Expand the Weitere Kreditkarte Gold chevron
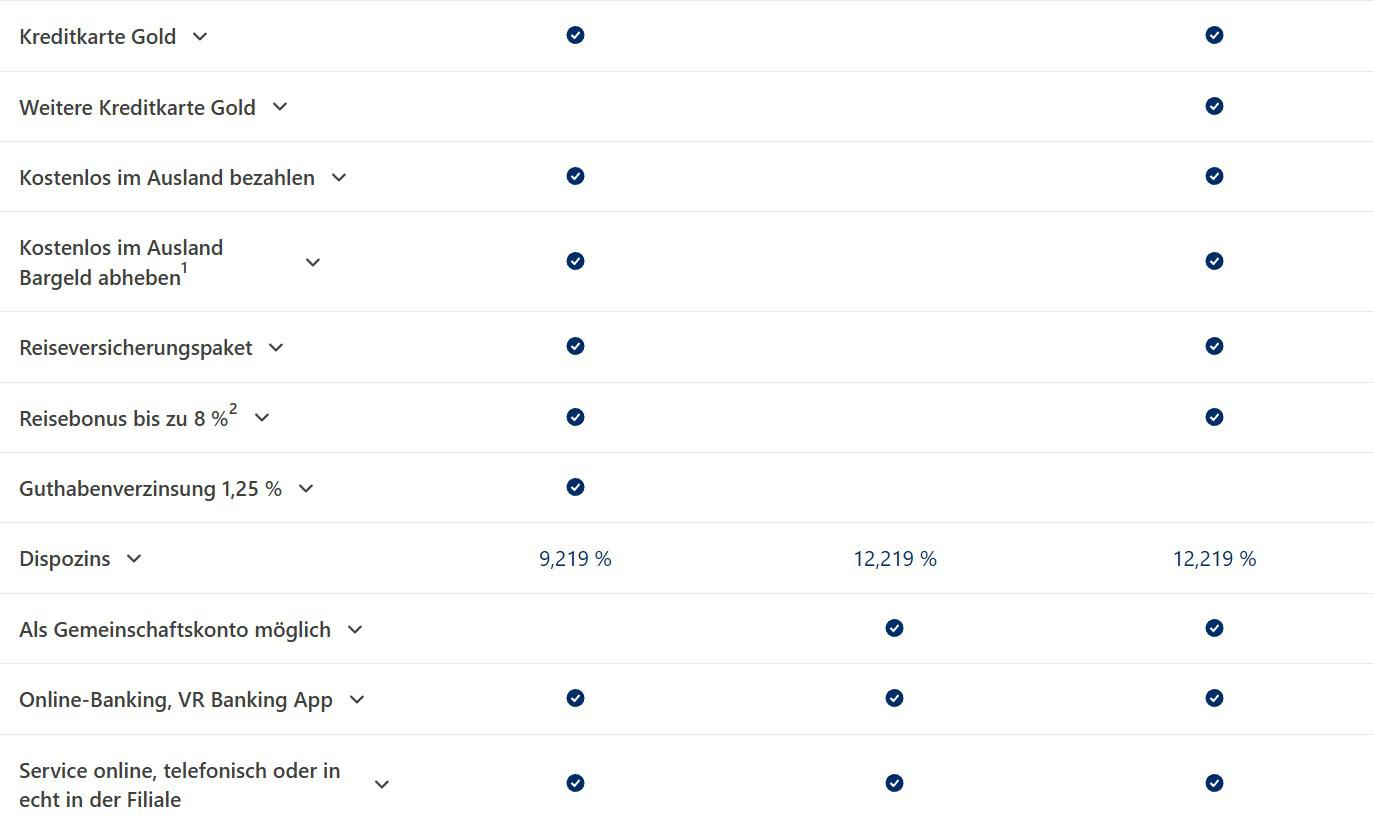The image size is (1374, 831). point(280,107)
